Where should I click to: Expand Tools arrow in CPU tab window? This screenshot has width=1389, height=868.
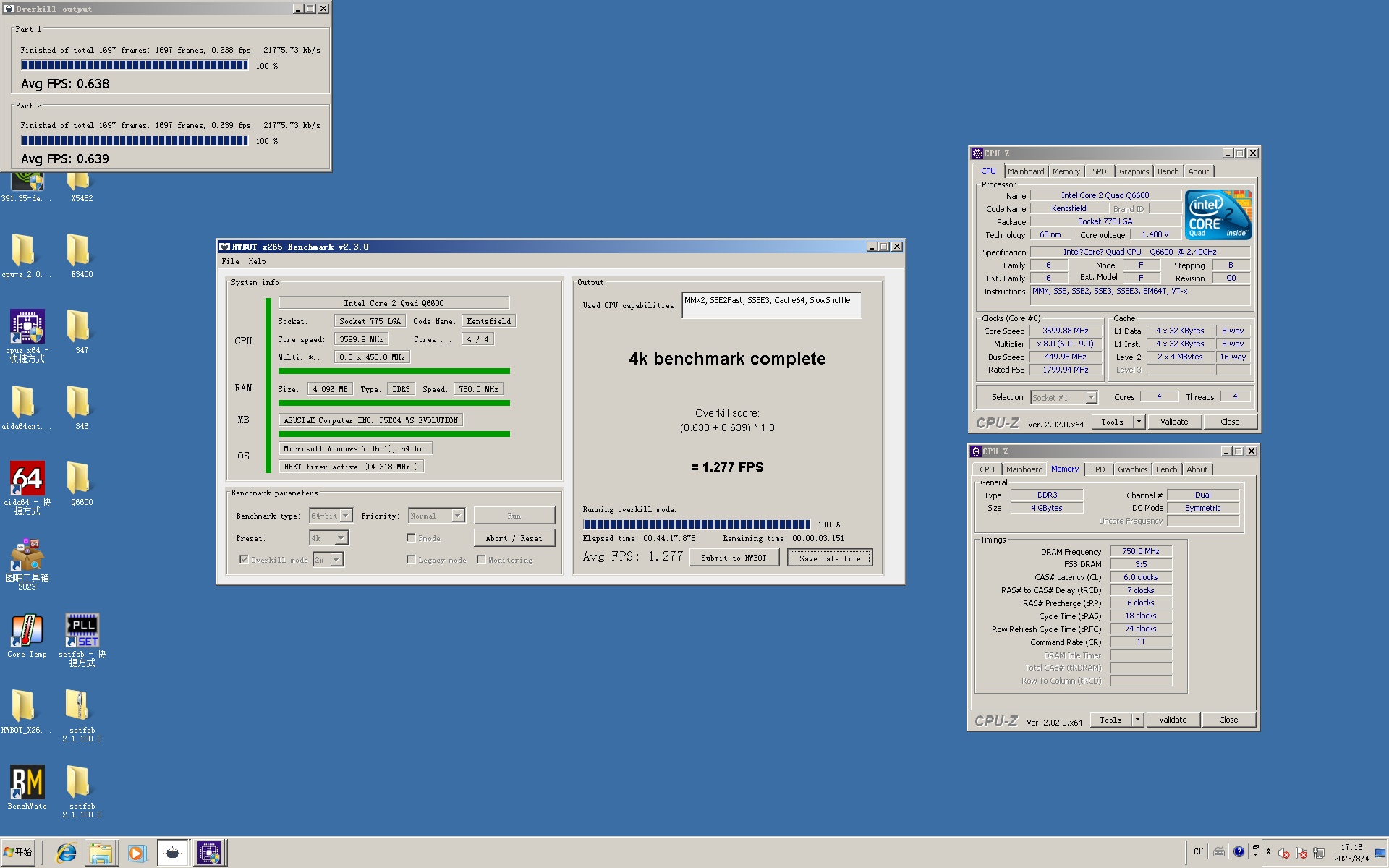1139,422
